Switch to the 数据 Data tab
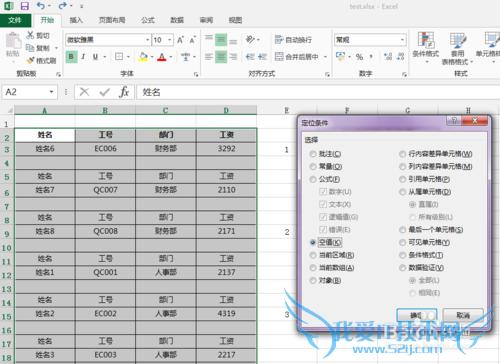This screenshot has width=500, height=364. click(177, 20)
